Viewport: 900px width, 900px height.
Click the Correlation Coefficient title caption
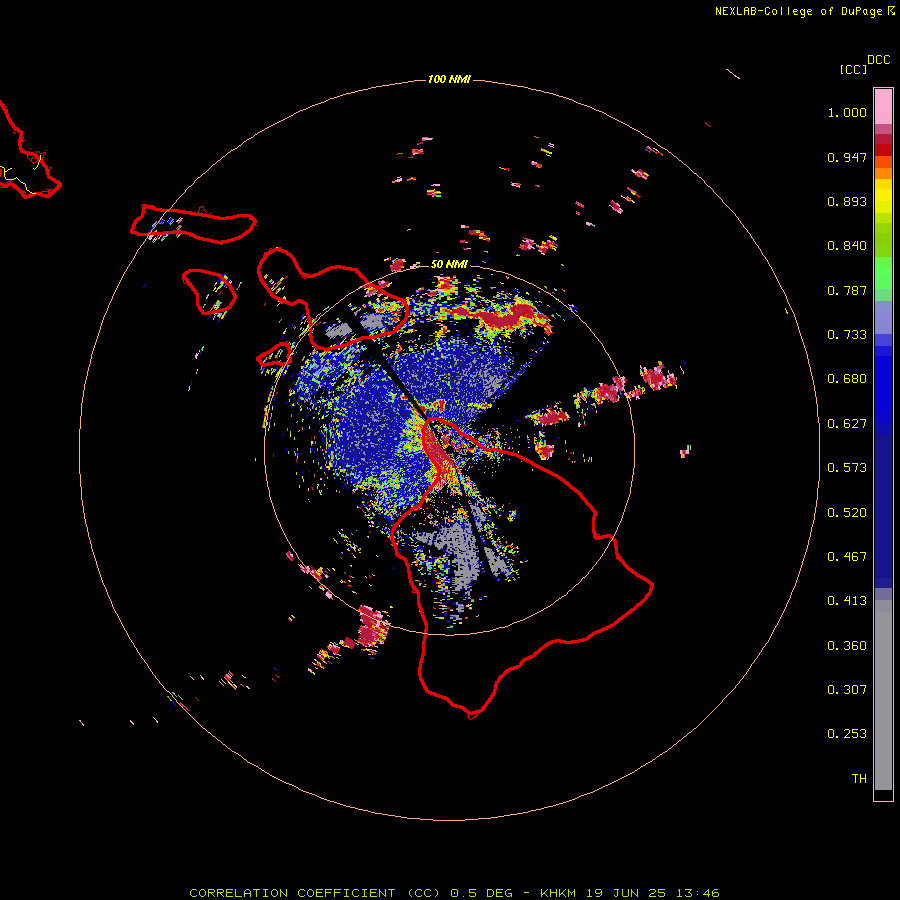[x=454, y=893]
